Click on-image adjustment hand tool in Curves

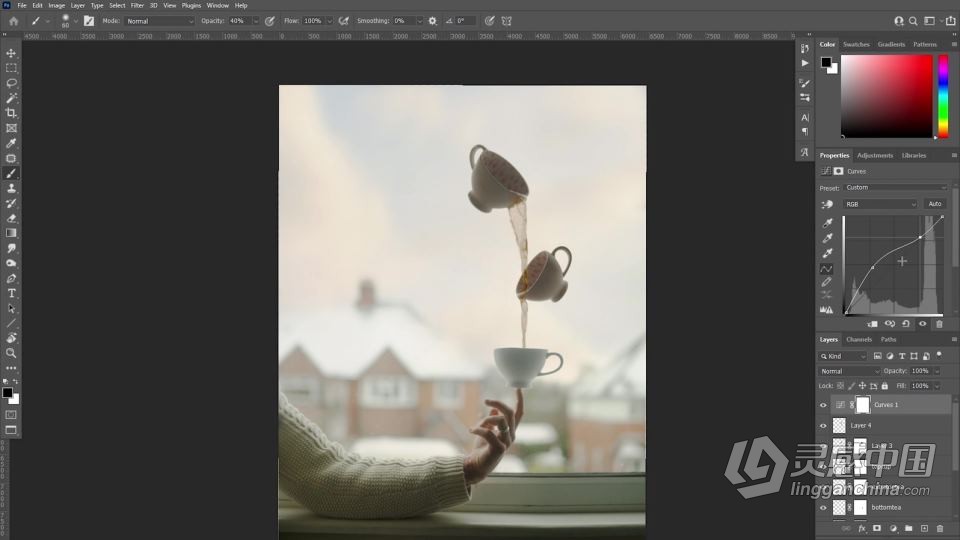(827, 204)
